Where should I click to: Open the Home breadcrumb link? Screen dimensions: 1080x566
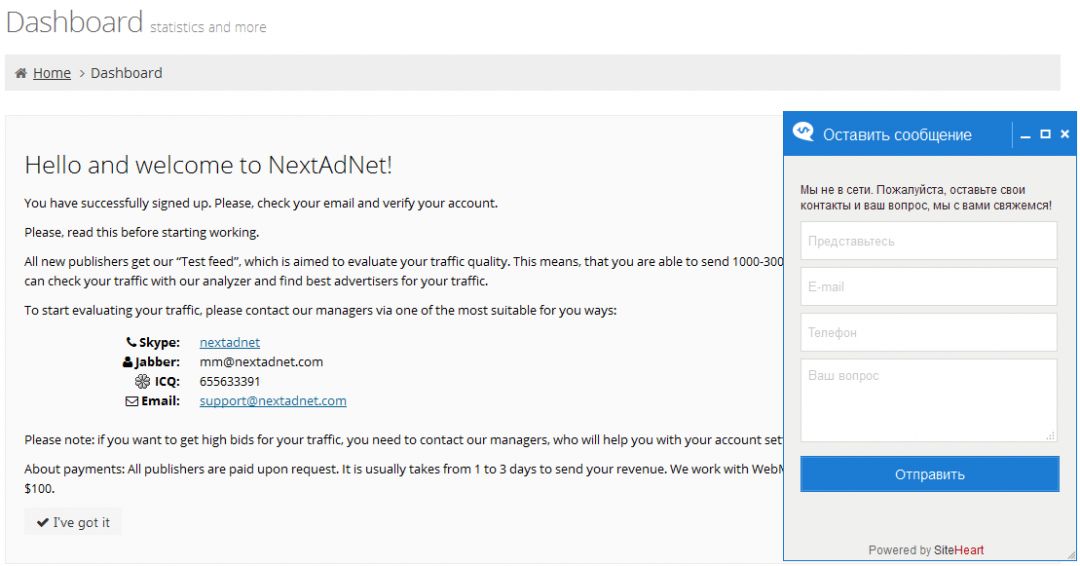pyautogui.click(x=52, y=73)
